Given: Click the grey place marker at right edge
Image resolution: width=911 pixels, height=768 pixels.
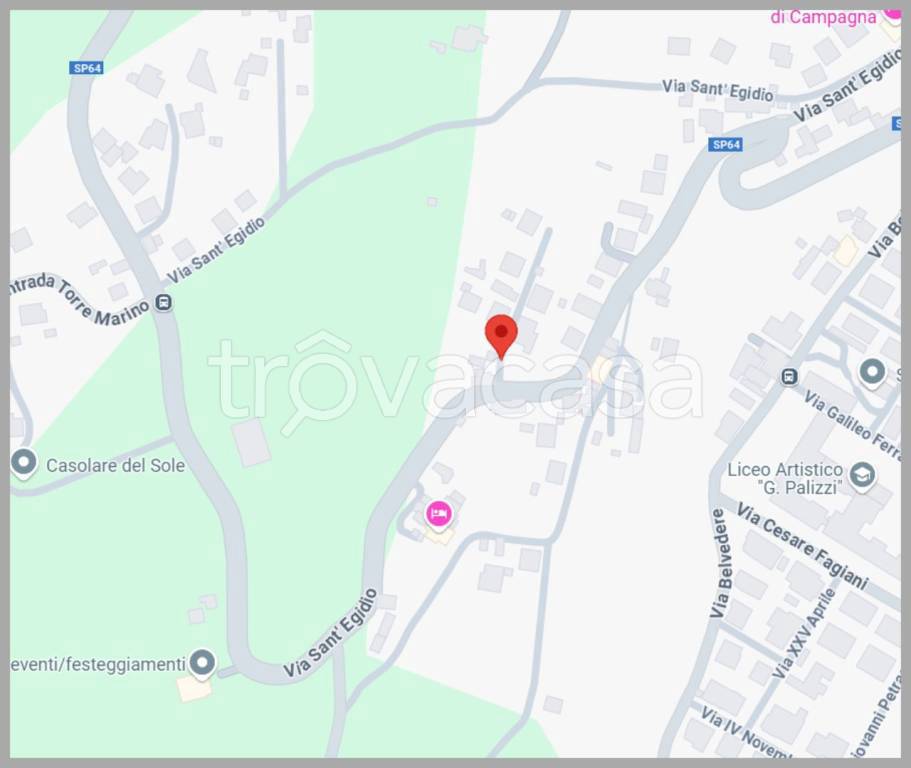Looking at the screenshot, I should click(x=872, y=372).
